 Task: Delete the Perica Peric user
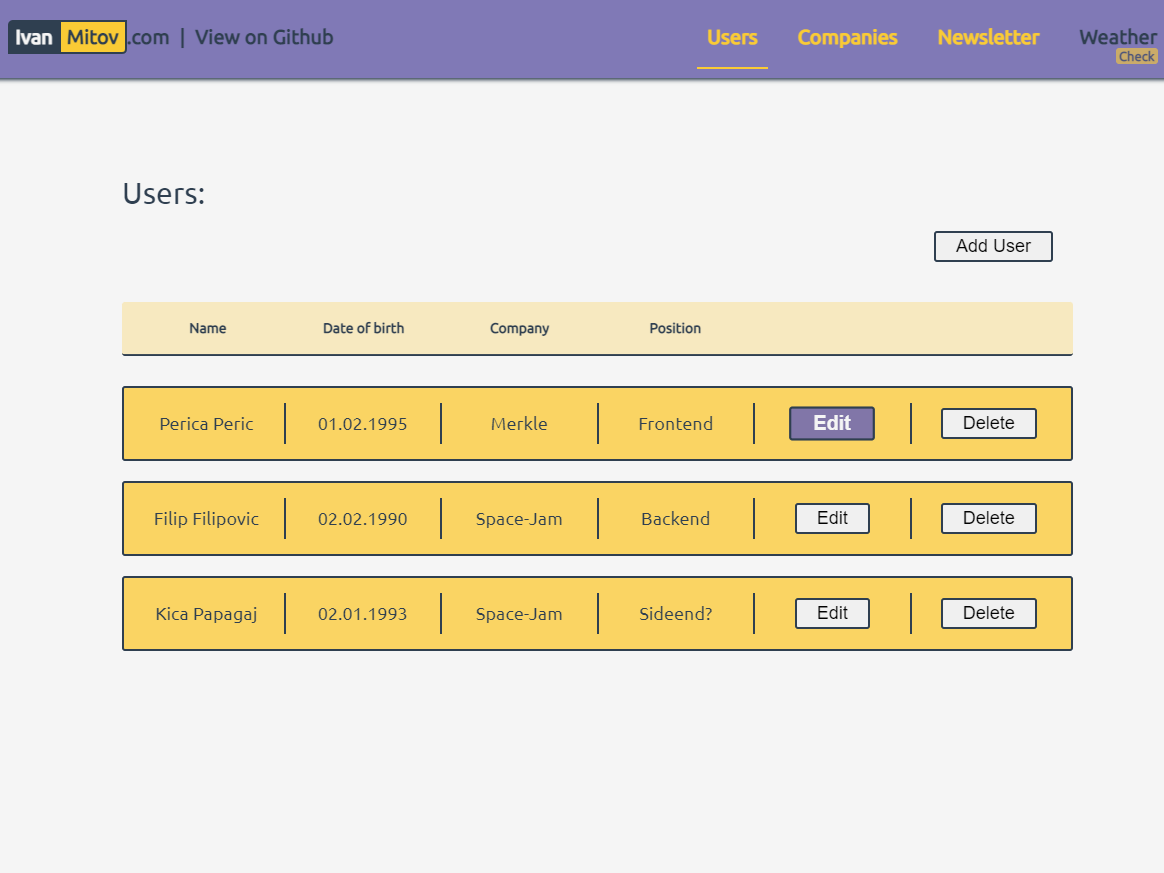click(x=988, y=423)
